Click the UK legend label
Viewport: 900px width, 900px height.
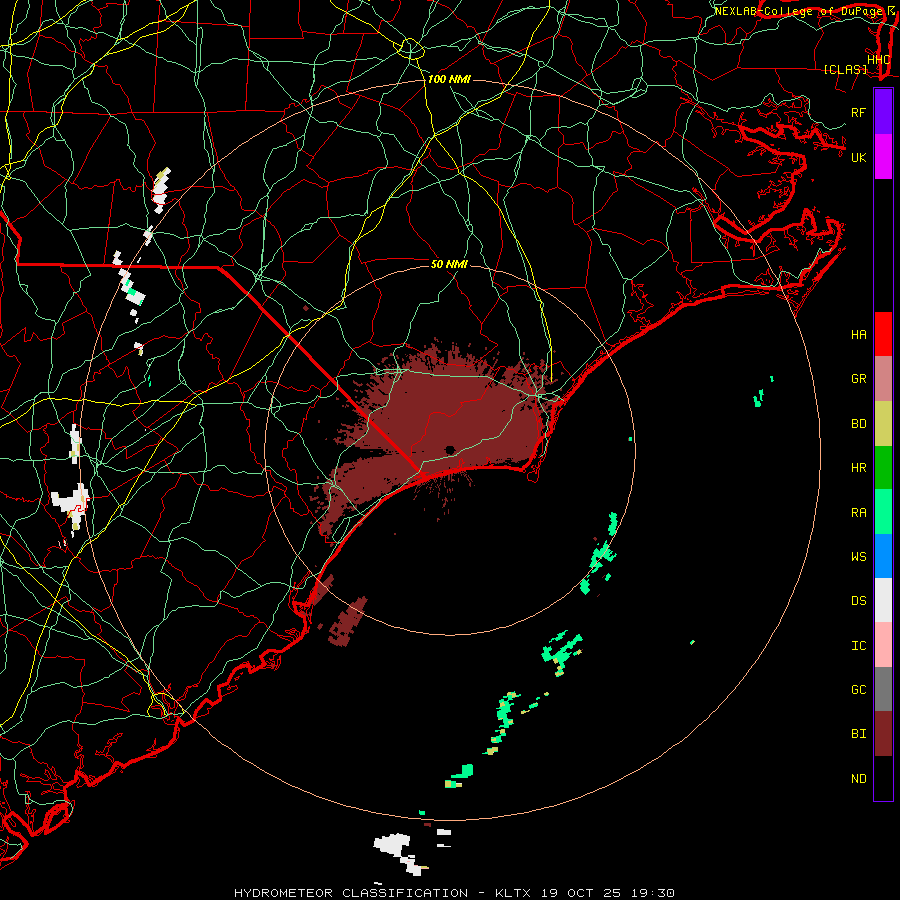click(x=858, y=157)
